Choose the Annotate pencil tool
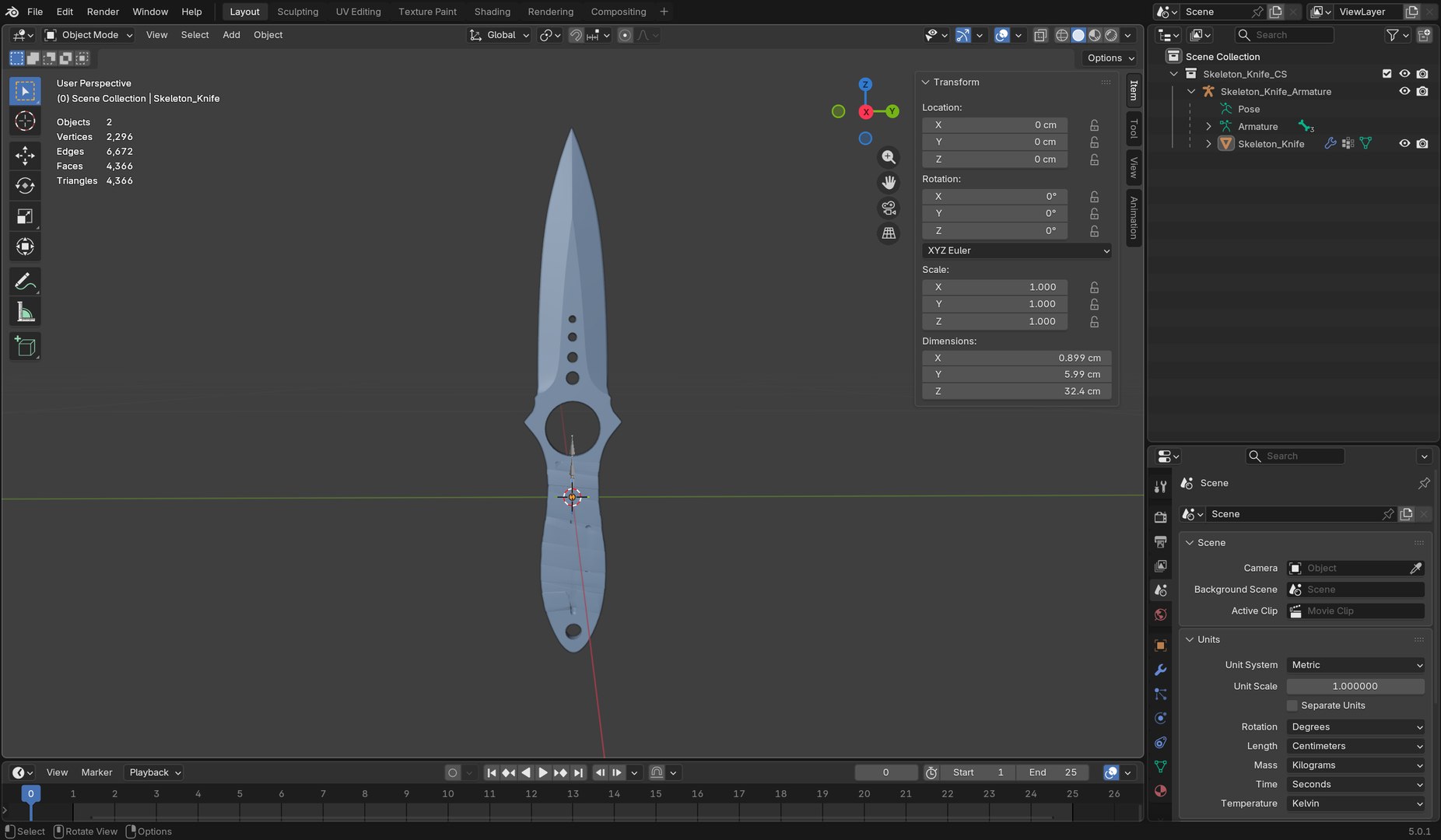The image size is (1441, 840). click(25, 282)
